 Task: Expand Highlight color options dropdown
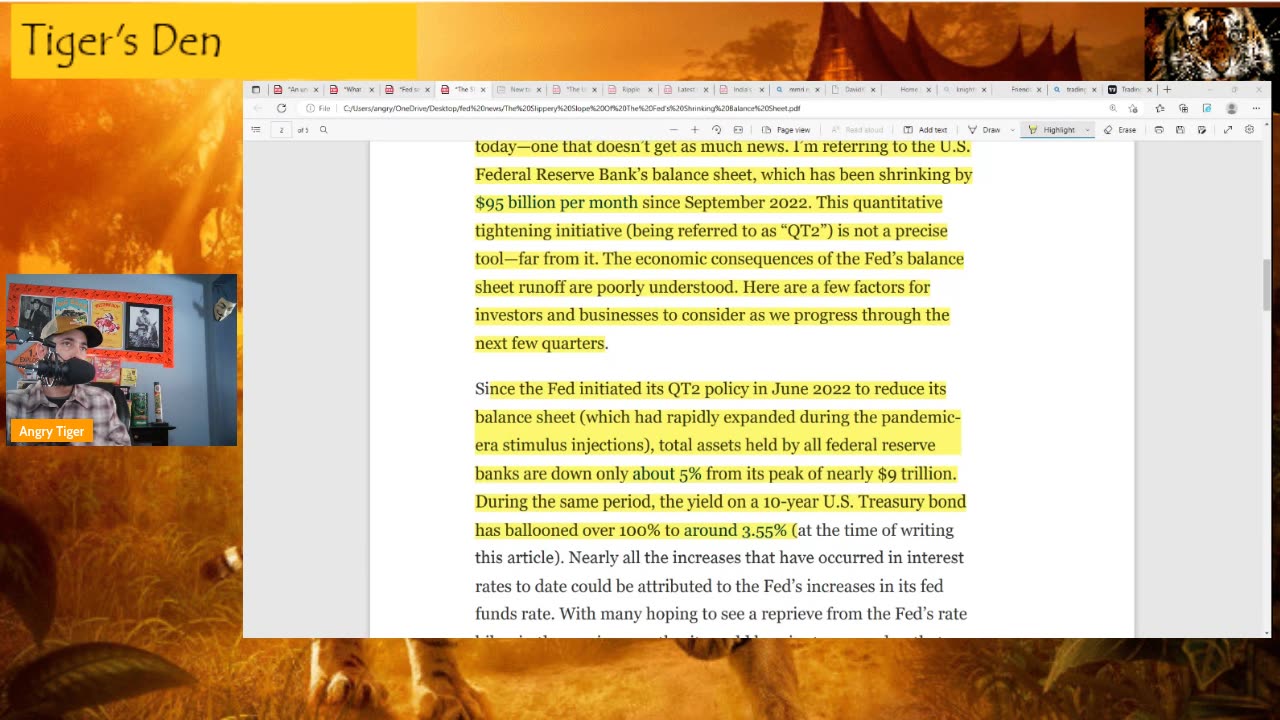1088,130
